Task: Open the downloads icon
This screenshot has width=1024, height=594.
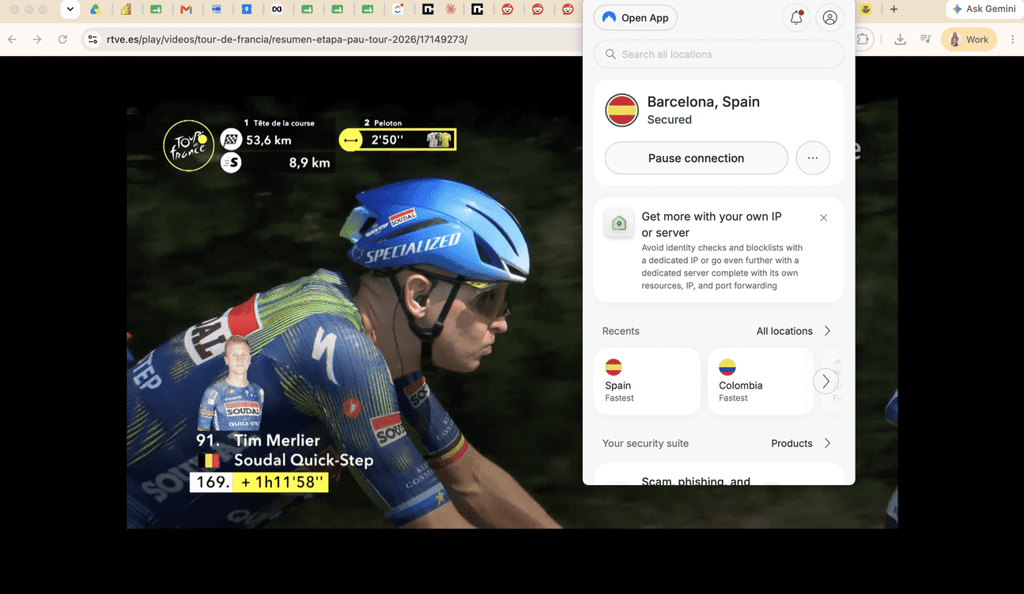Action: (x=900, y=39)
